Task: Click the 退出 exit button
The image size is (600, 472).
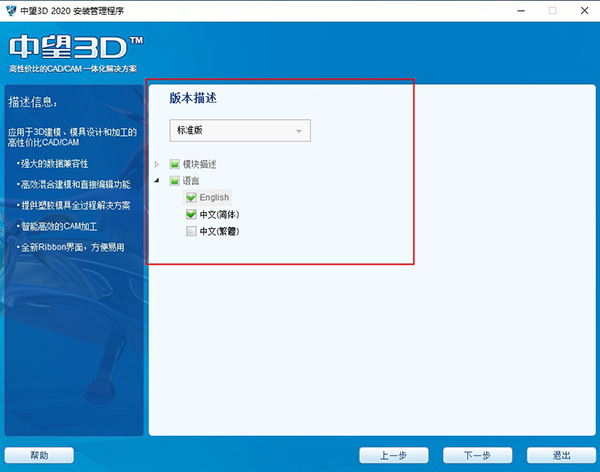Action: point(561,455)
